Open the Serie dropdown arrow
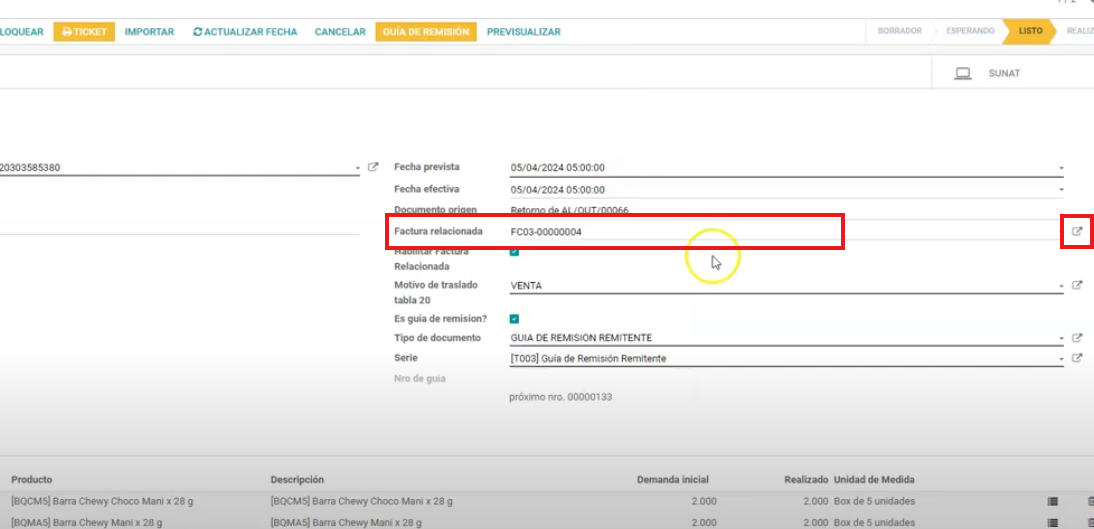The width and height of the screenshot is (1094, 529). click(x=1060, y=359)
